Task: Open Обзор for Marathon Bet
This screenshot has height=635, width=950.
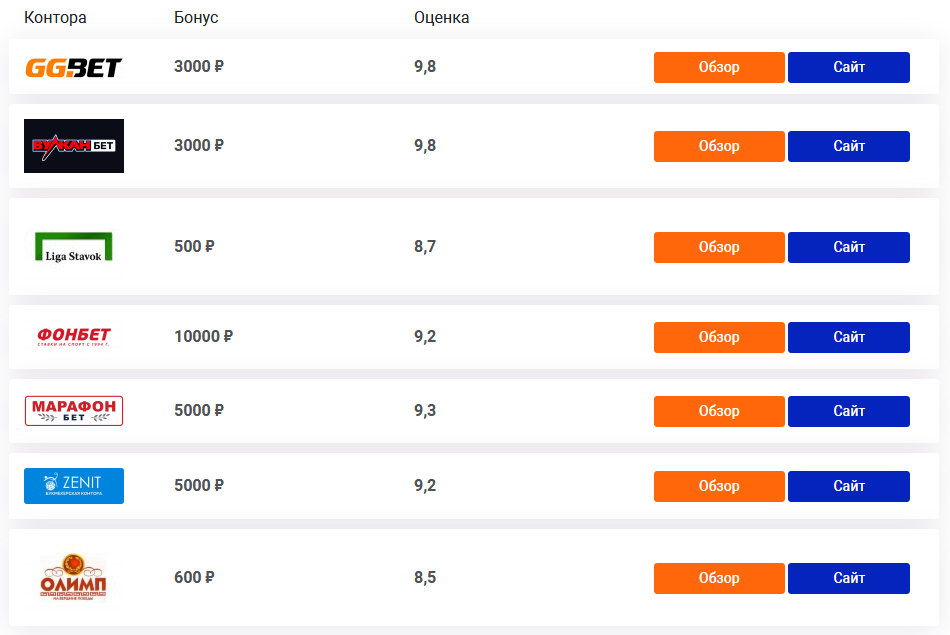Action: point(719,411)
